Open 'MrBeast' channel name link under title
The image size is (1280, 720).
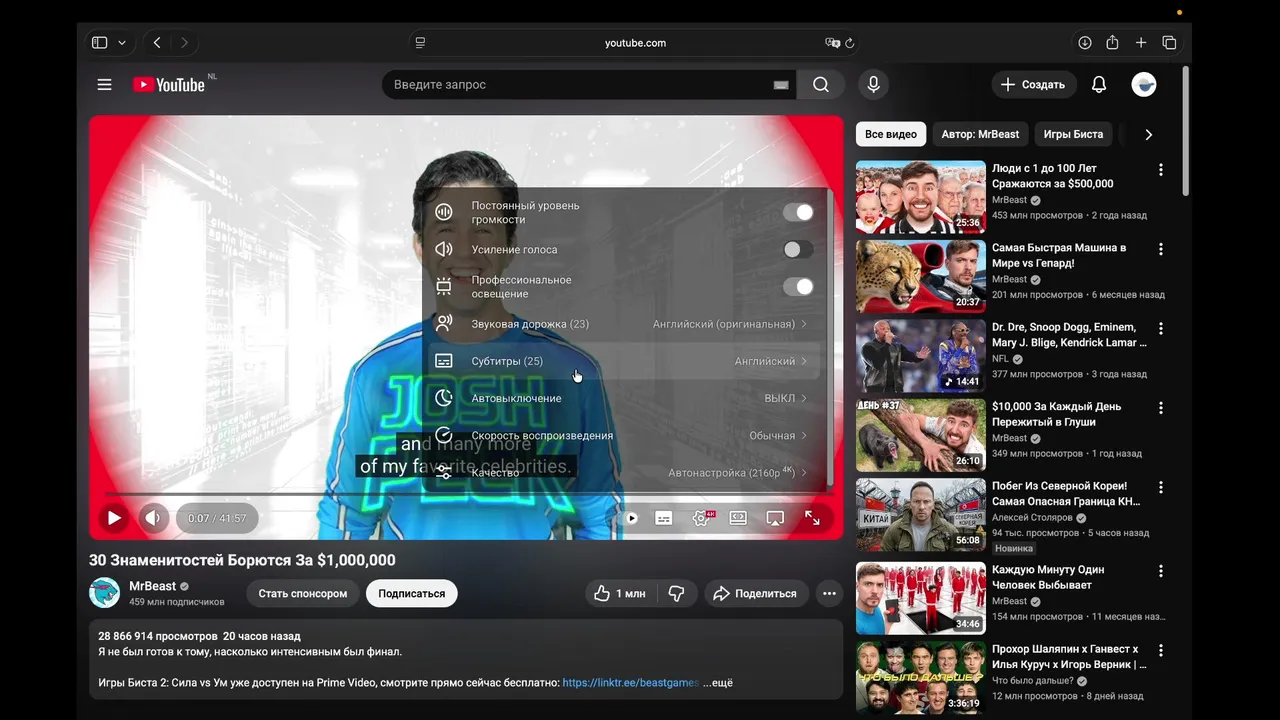coord(152,586)
